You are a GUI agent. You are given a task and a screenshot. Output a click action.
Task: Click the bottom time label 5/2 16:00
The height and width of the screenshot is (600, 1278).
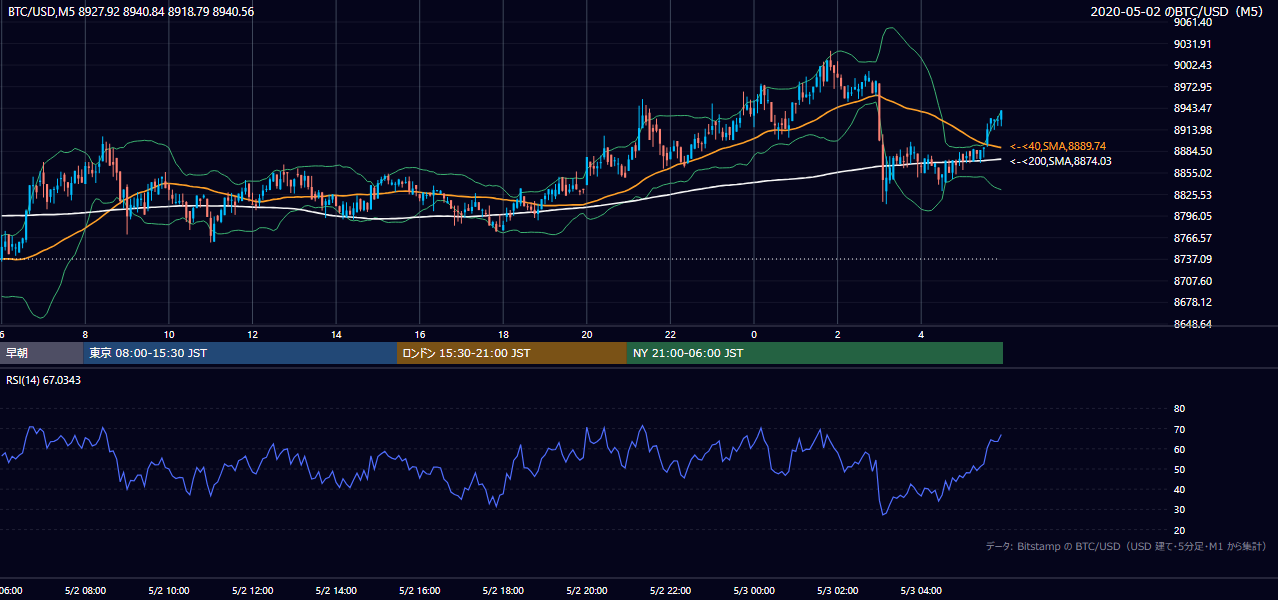click(420, 592)
